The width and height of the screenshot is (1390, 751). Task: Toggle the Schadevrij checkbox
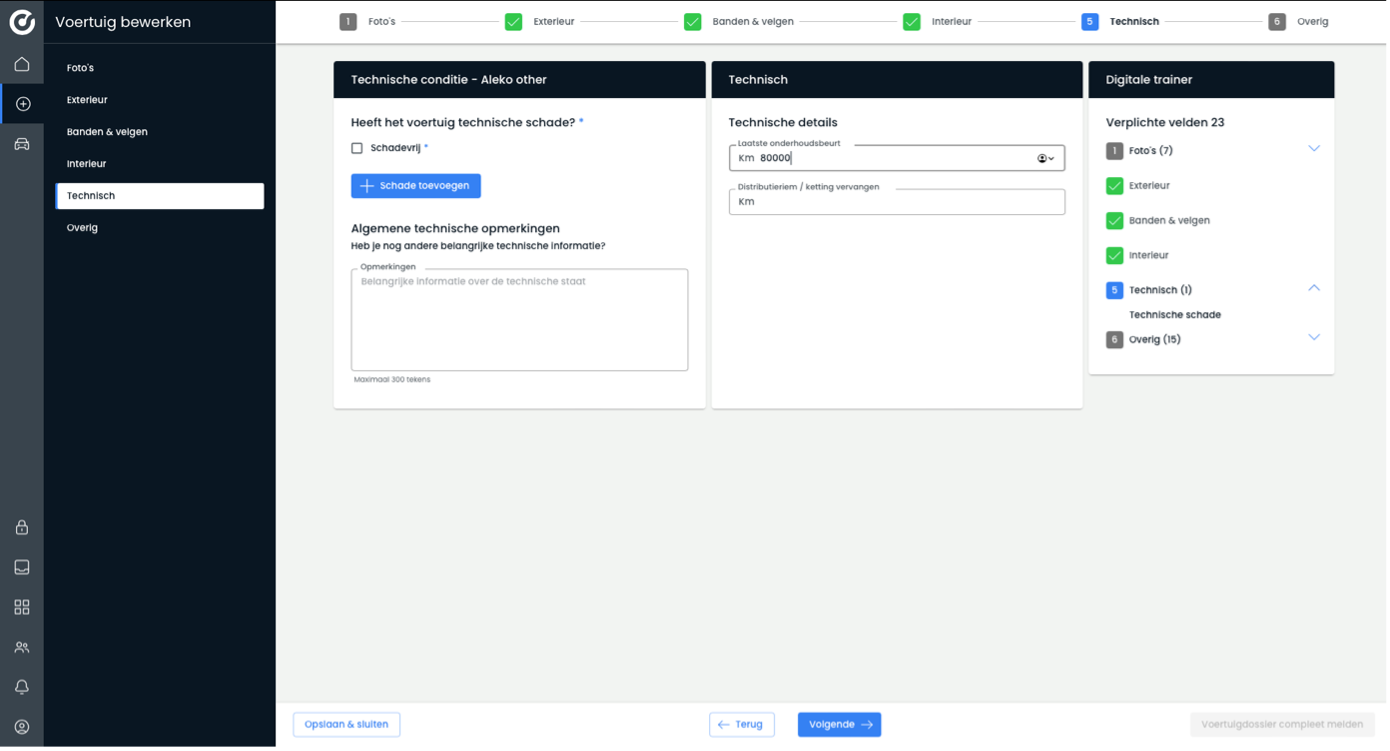tap(357, 149)
